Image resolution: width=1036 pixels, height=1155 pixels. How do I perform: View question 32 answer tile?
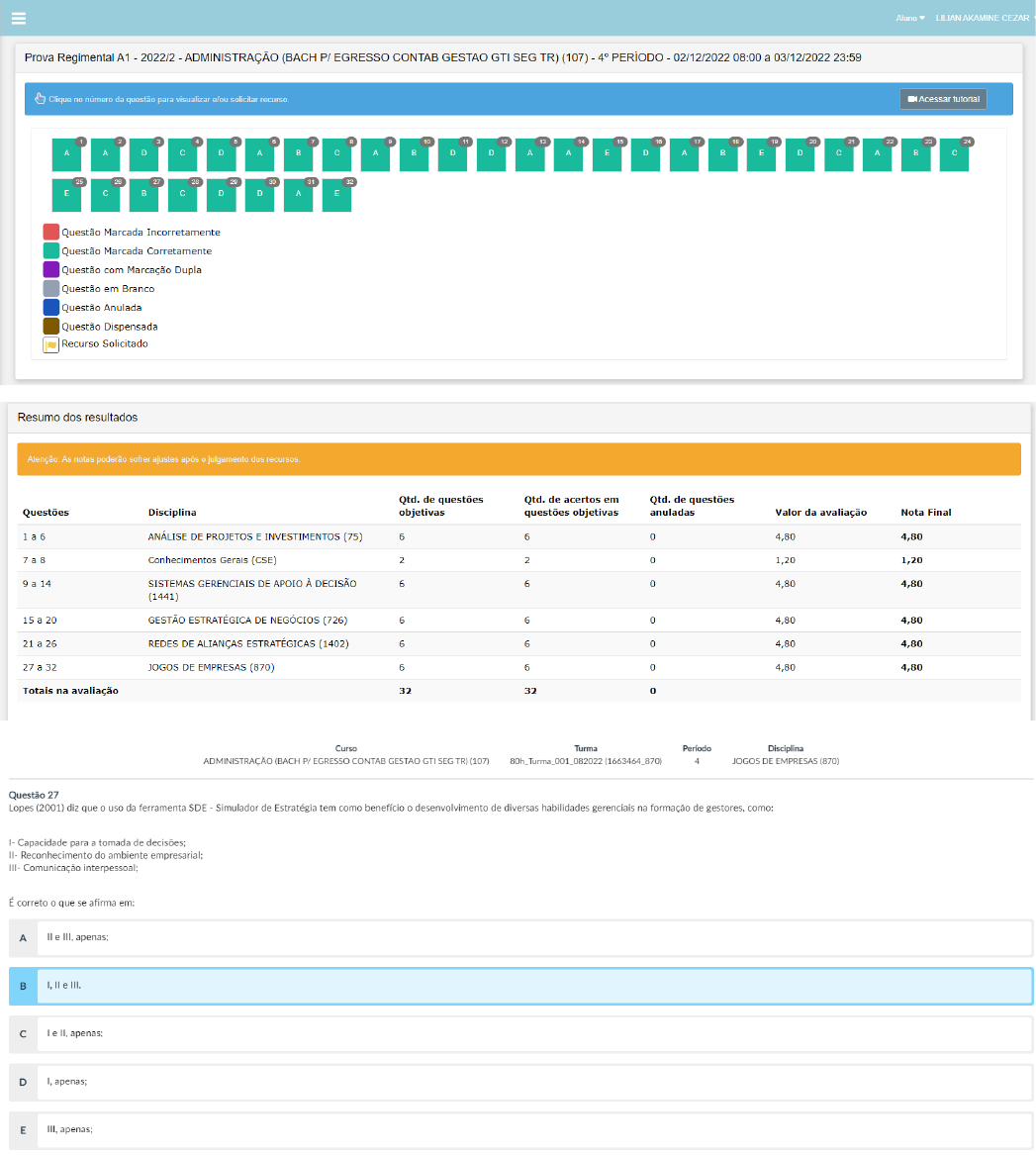[x=336, y=195]
